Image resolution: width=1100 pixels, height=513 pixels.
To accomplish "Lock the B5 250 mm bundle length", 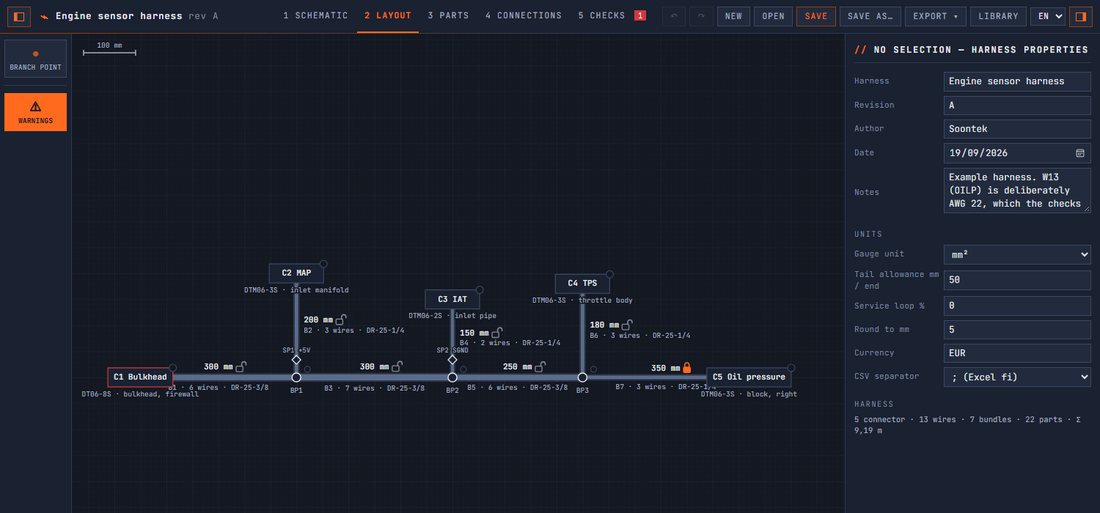I will (540, 366).
